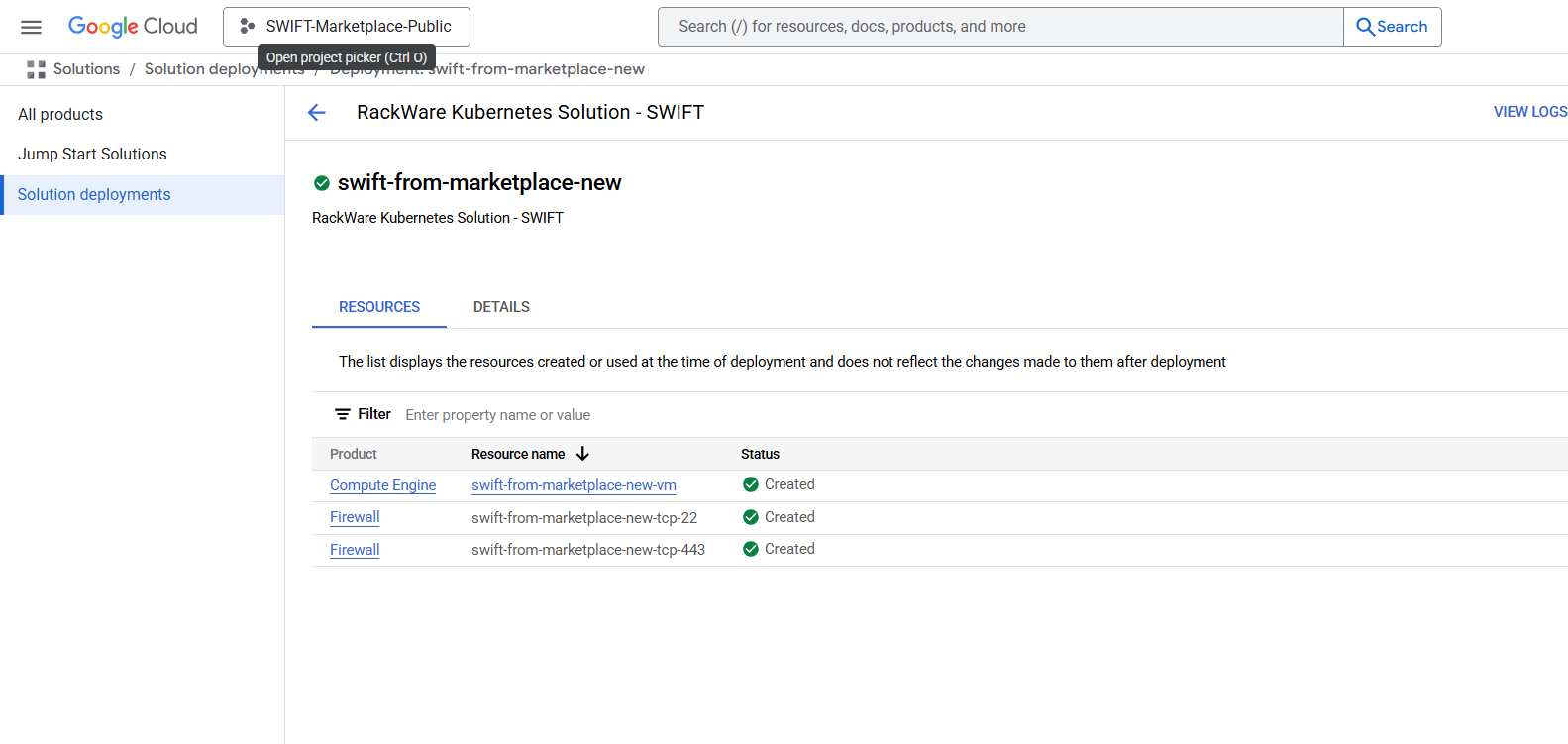
Task: Switch to the DETAILS tab
Action: click(501, 307)
